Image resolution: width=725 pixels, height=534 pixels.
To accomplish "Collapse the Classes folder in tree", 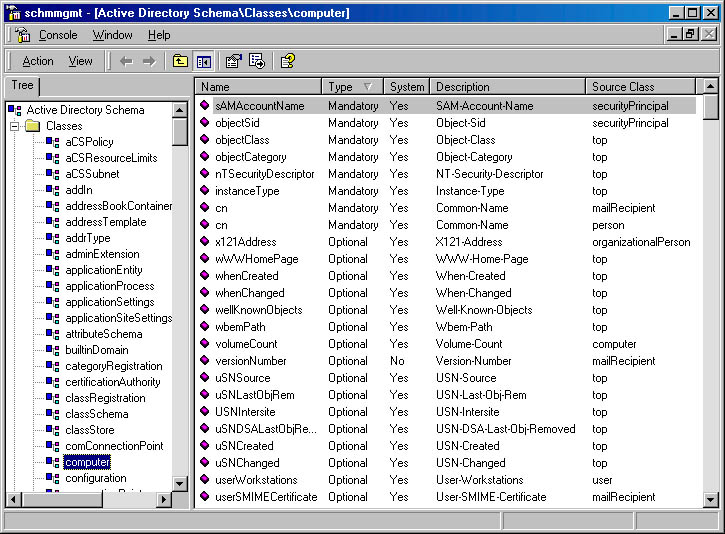I will [x=15, y=126].
